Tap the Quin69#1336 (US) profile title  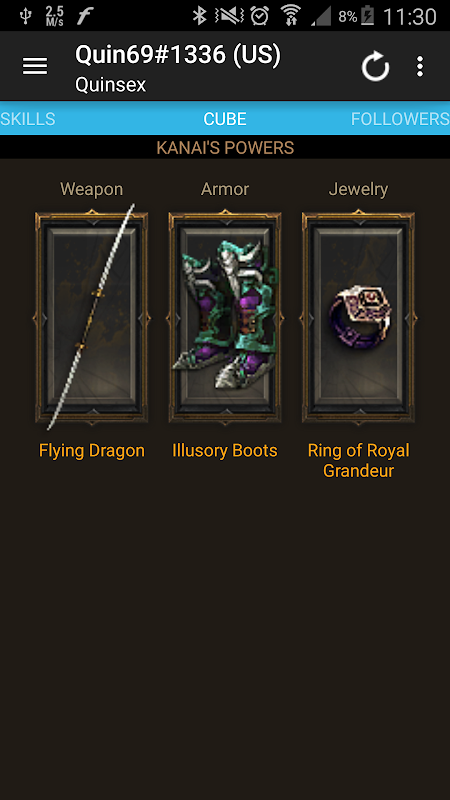[x=178, y=55]
